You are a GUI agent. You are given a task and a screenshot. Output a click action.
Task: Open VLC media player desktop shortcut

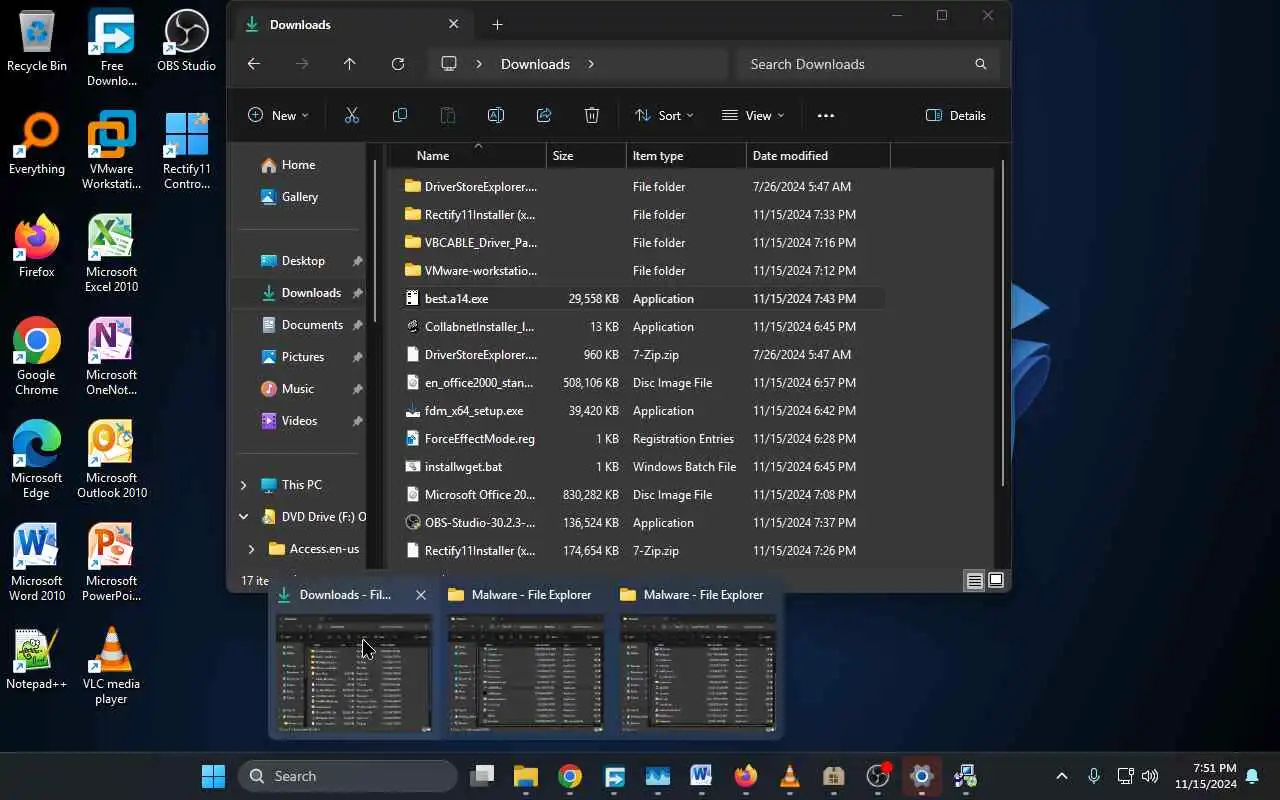(111, 665)
